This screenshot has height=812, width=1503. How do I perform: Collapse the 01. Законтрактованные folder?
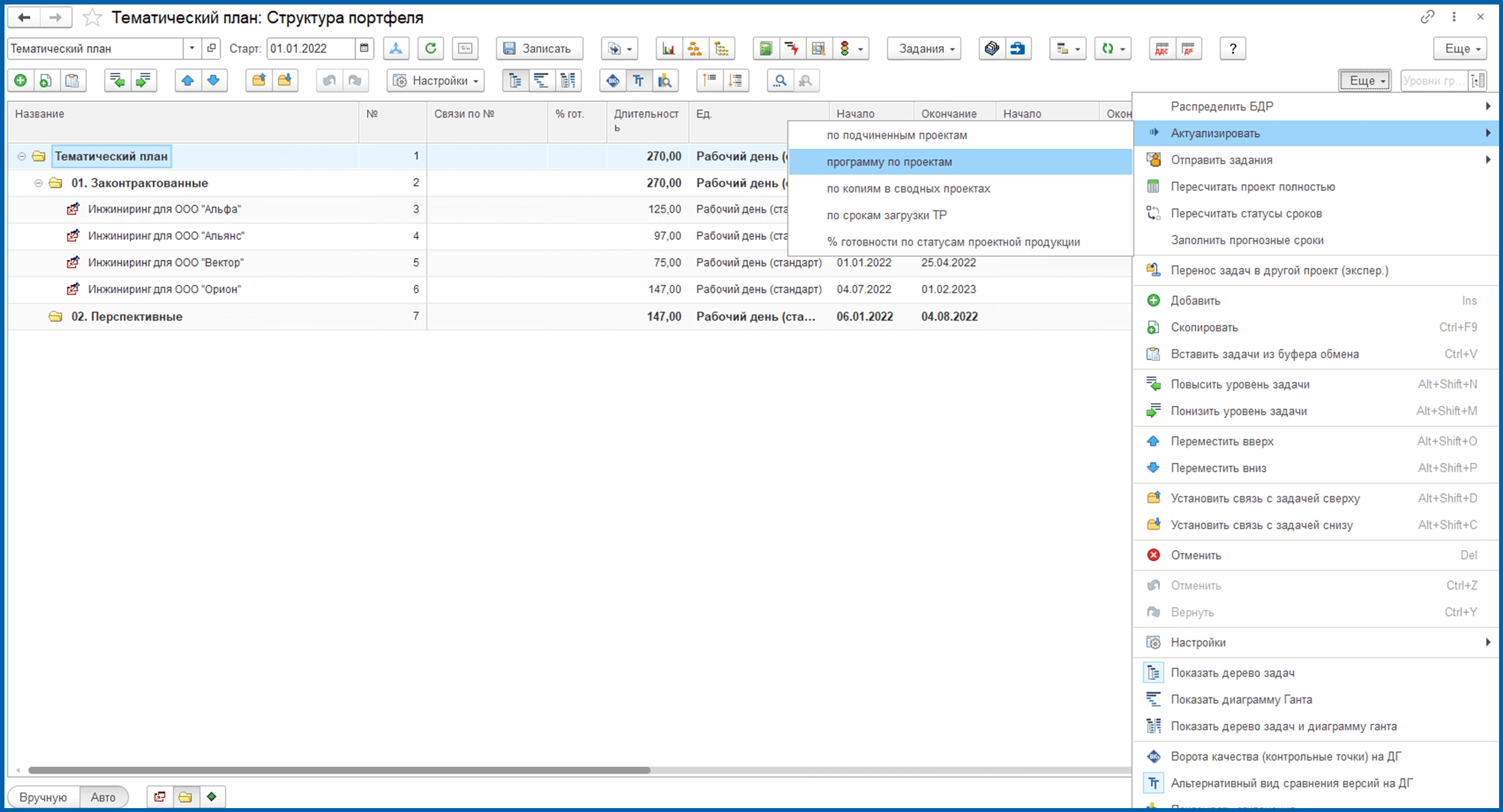tap(39, 183)
